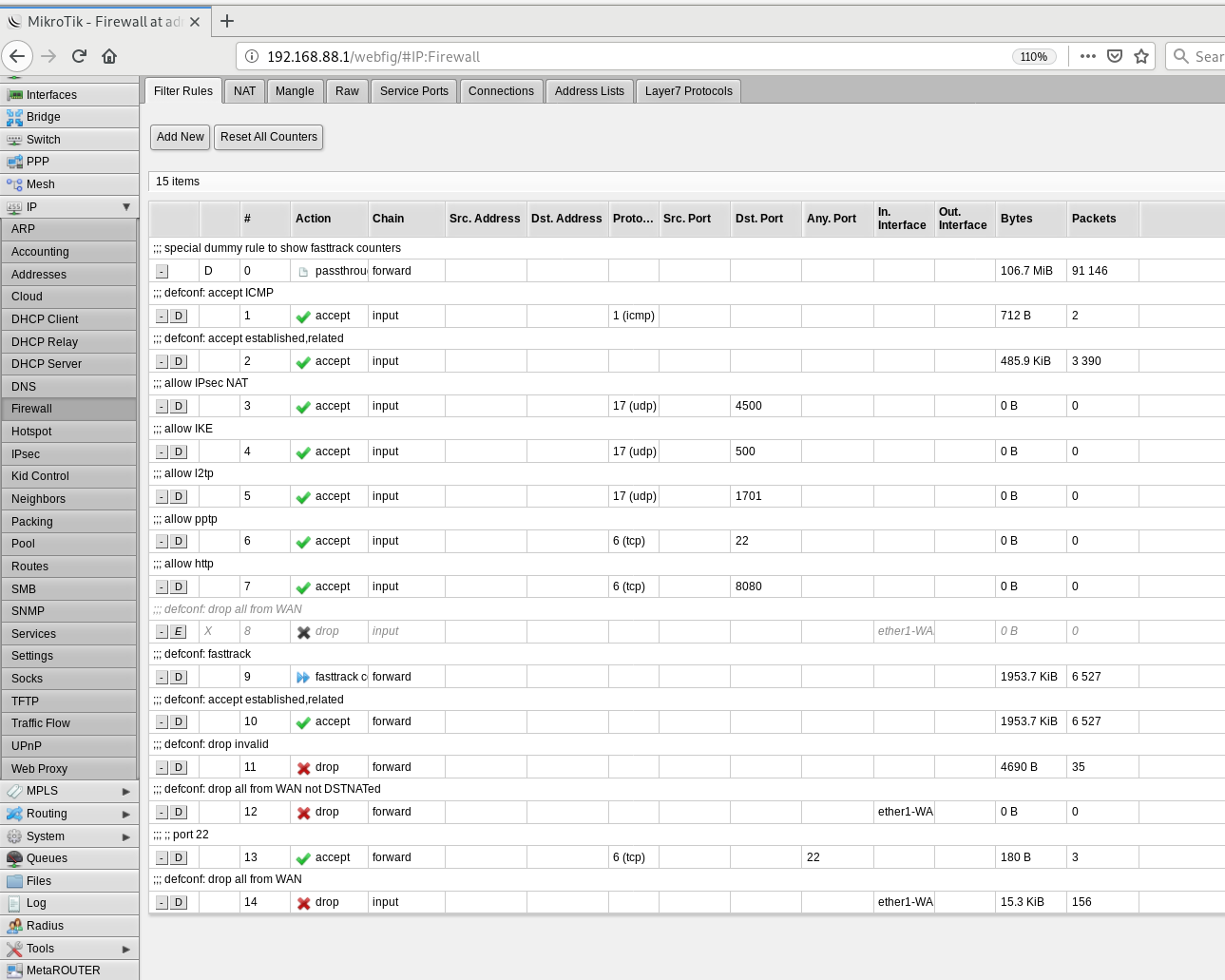Disable rule 11 with D button

click(179, 768)
